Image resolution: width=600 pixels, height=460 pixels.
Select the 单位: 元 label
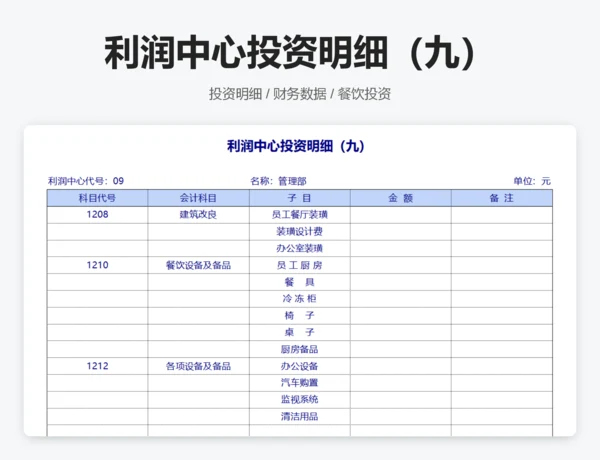click(x=532, y=181)
